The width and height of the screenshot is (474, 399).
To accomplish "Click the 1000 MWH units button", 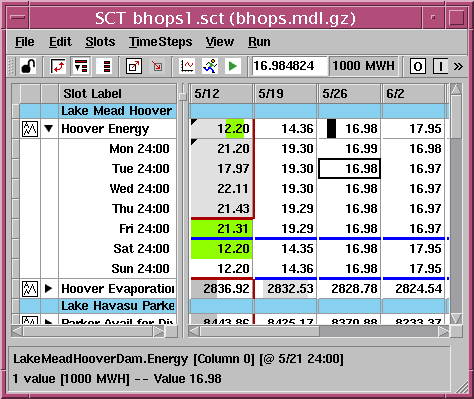I will pos(363,66).
